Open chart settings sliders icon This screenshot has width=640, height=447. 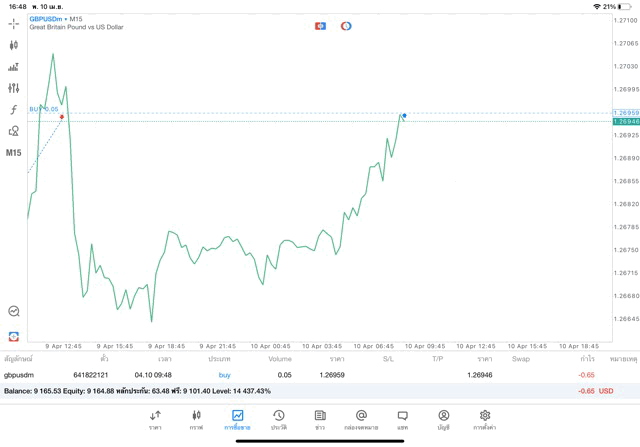pos(13,88)
